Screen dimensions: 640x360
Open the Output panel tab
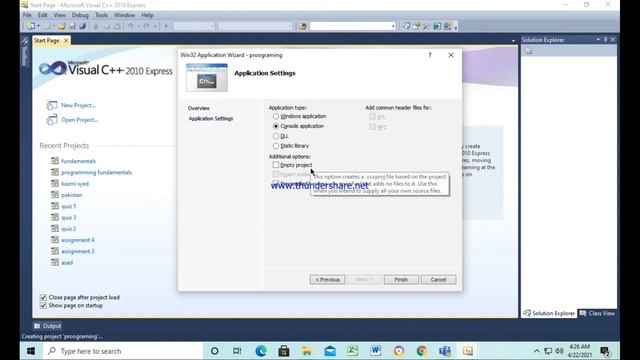click(48, 326)
